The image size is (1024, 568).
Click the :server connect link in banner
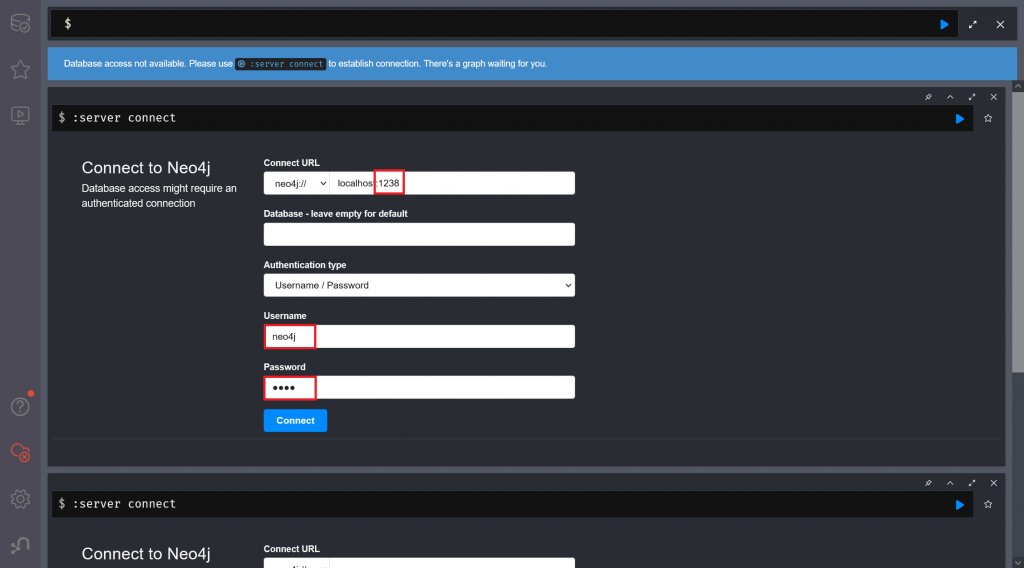[x=281, y=64]
